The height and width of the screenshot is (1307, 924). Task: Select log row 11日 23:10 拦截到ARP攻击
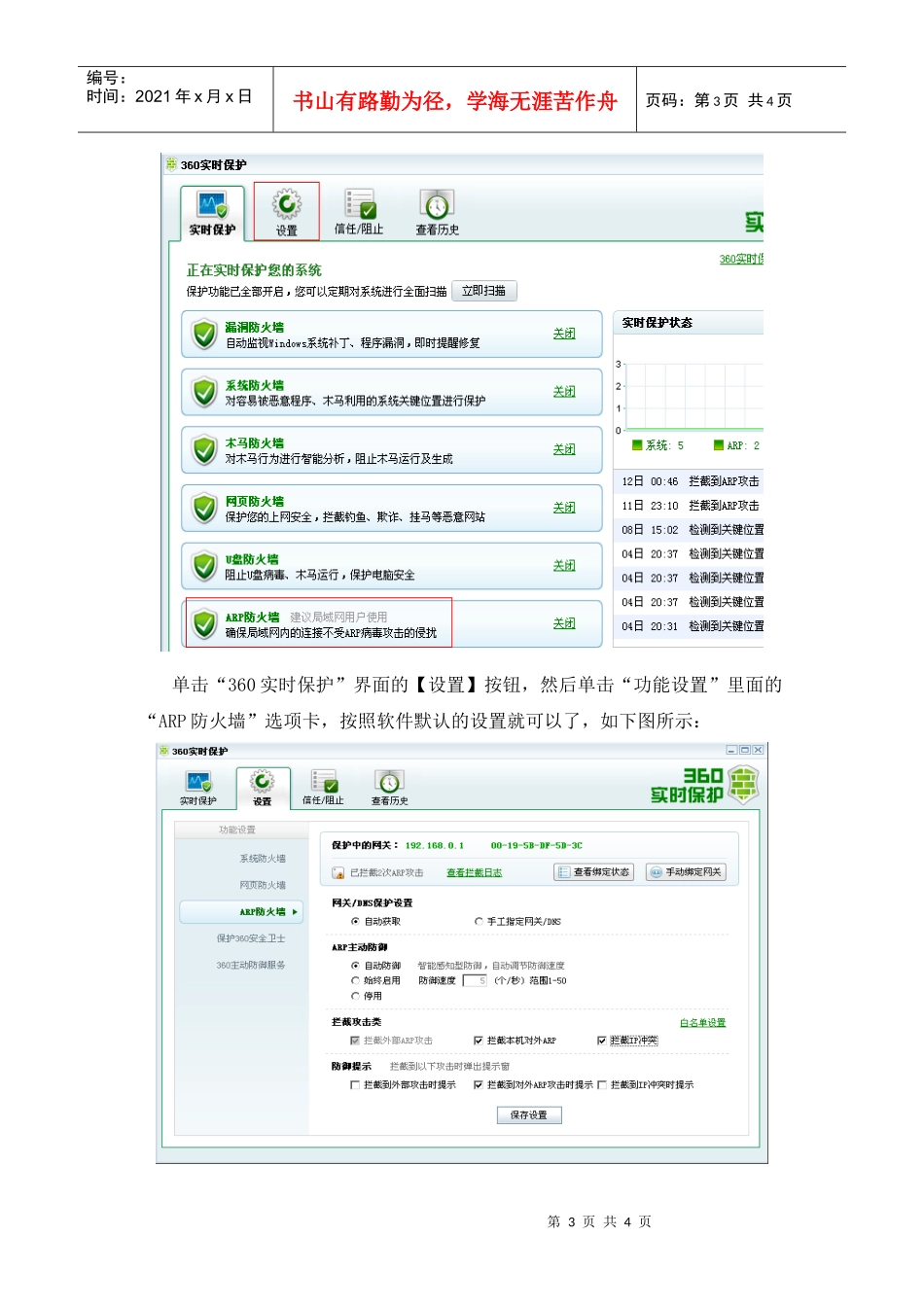coord(691,506)
